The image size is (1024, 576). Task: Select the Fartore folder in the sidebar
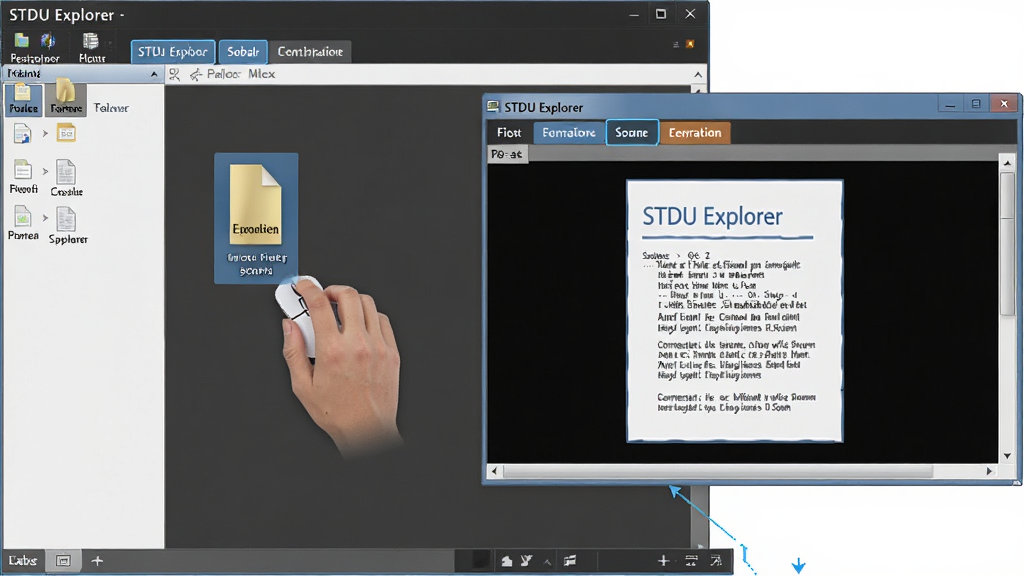[x=65, y=99]
